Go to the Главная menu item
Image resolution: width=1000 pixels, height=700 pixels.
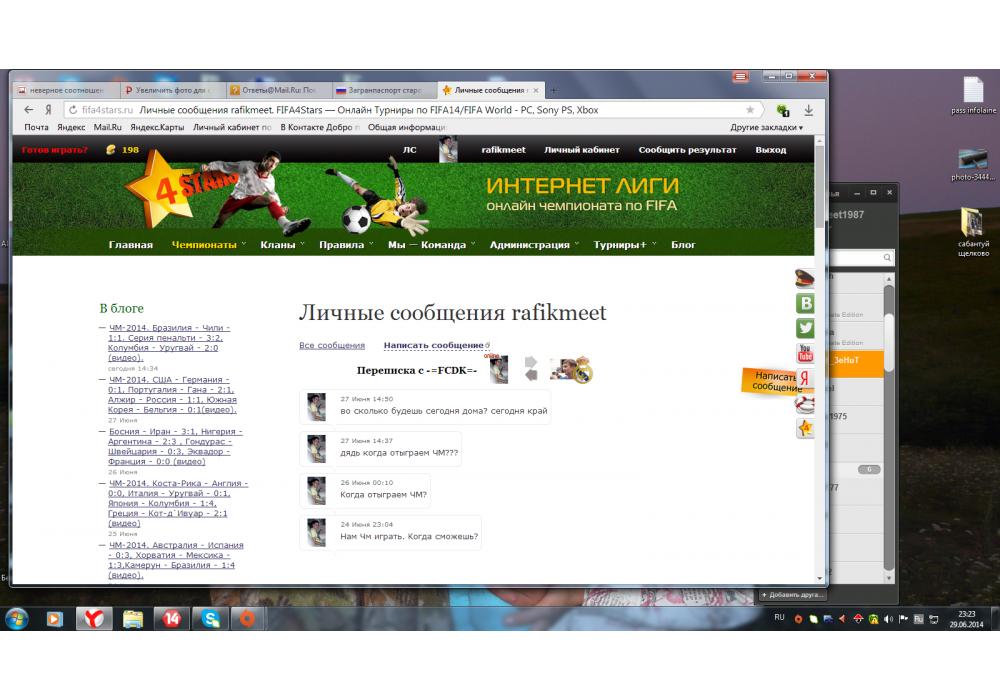[131, 245]
